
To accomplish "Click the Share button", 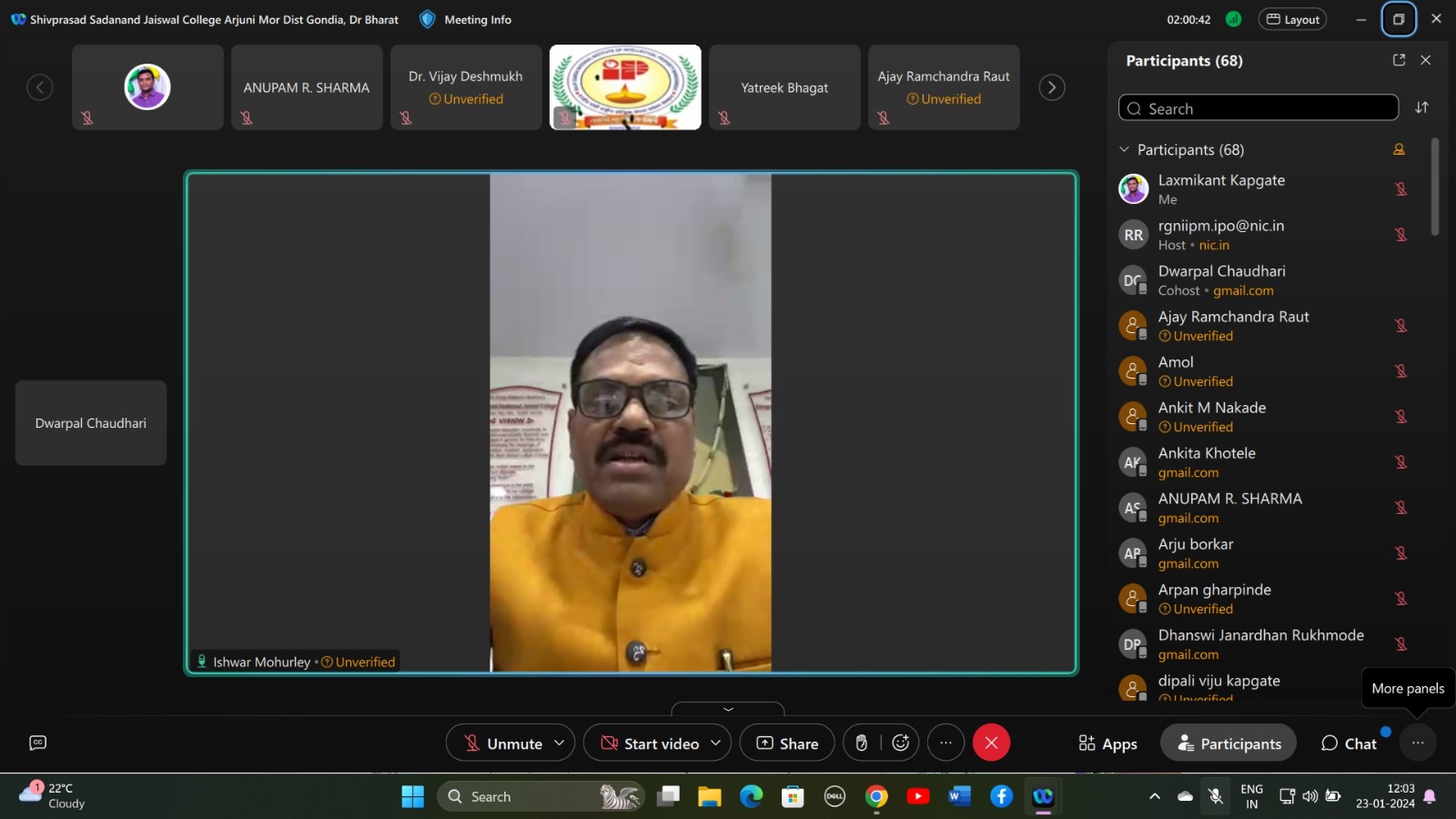I will 787,743.
